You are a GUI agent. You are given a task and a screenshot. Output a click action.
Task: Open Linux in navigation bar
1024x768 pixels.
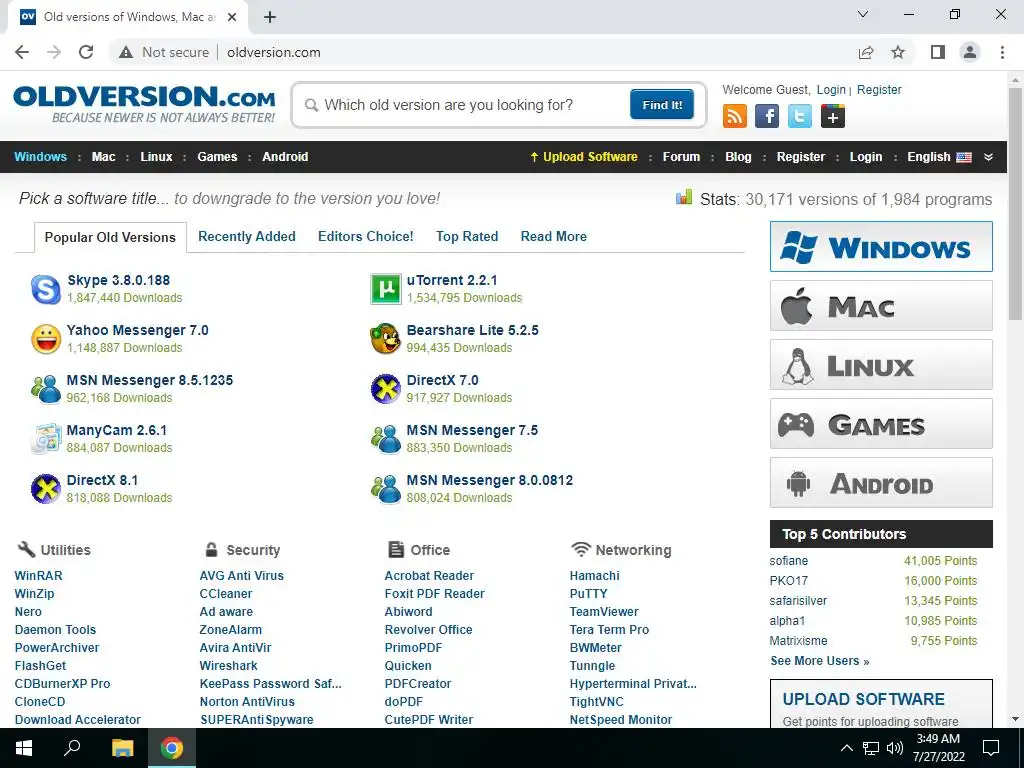pos(156,157)
